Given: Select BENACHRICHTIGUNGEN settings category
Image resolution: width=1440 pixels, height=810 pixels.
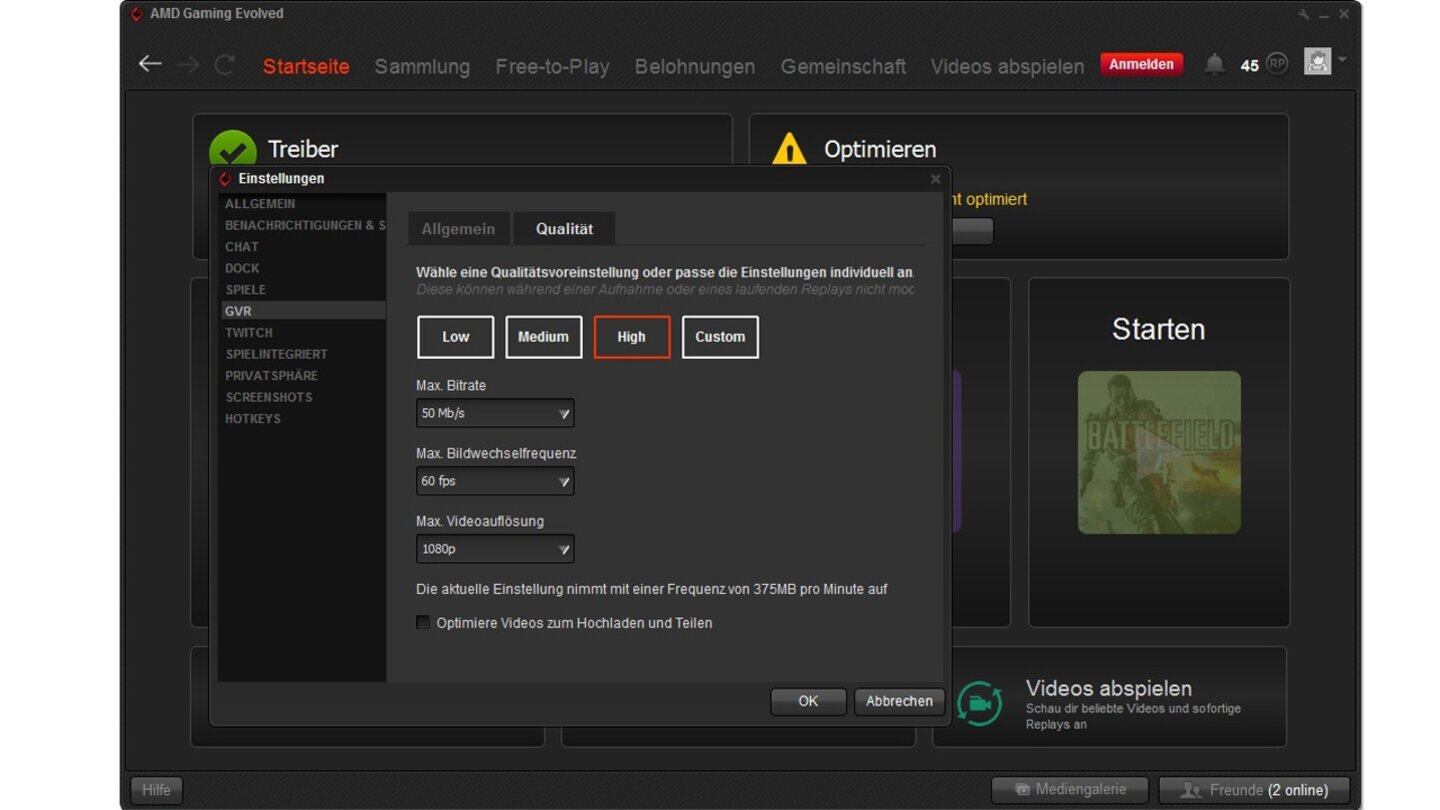Looking at the screenshot, I should pos(302,225).
